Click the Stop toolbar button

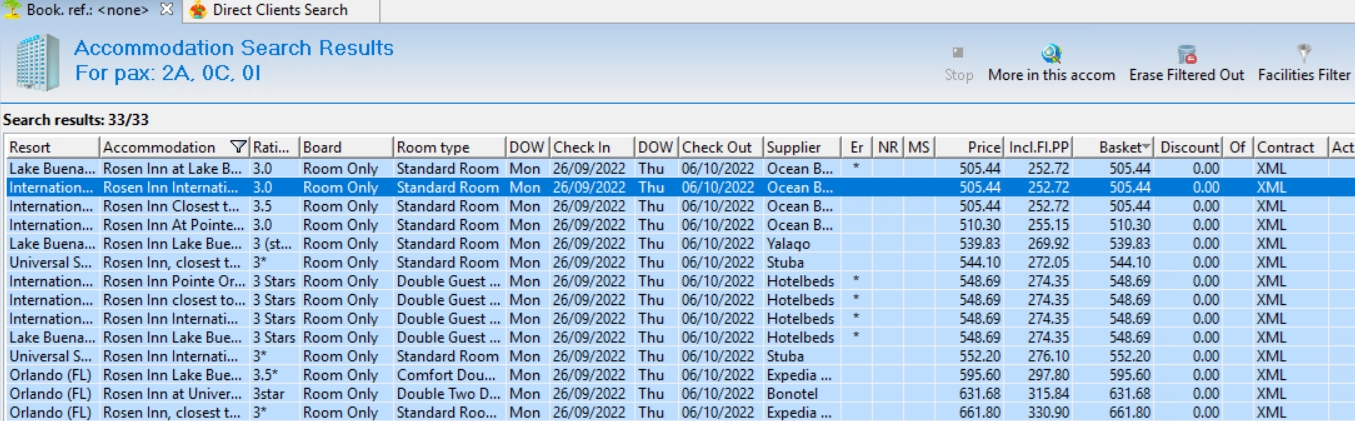coord(958,64)
